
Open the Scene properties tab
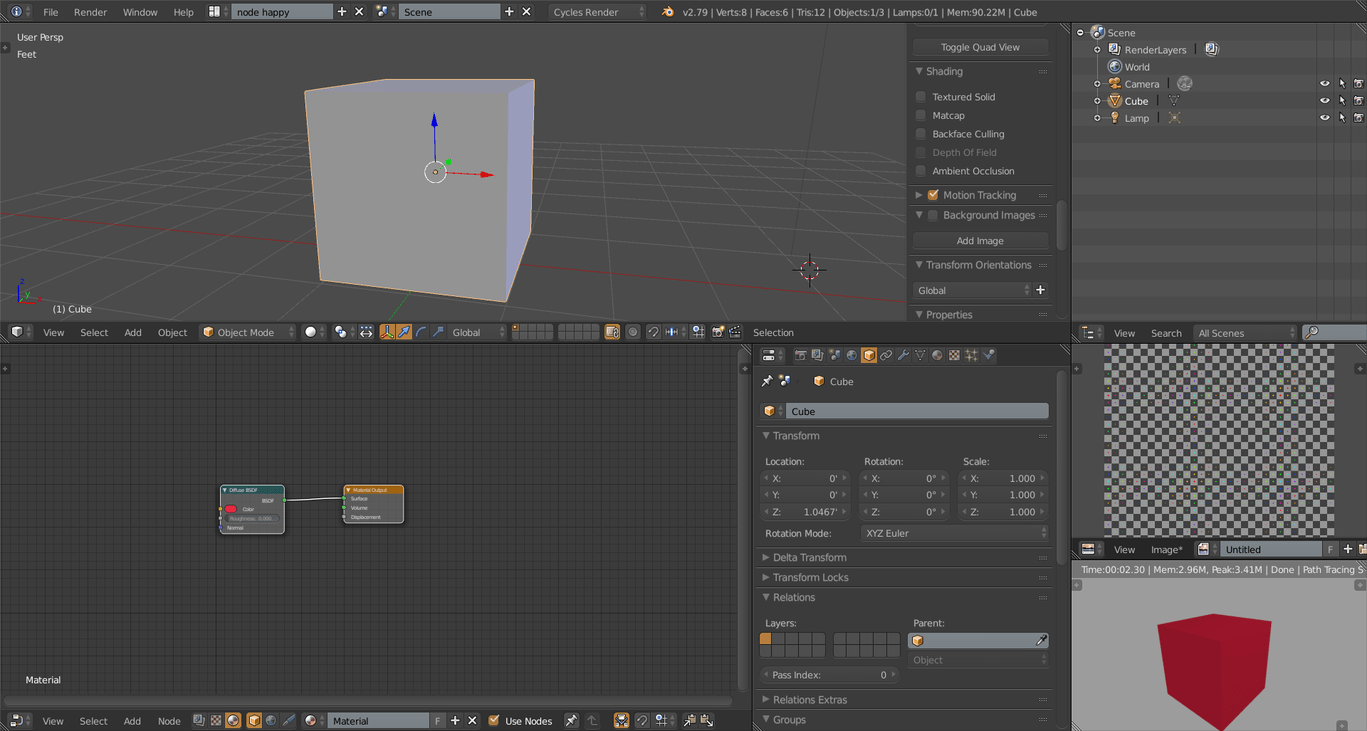[833, 355]
